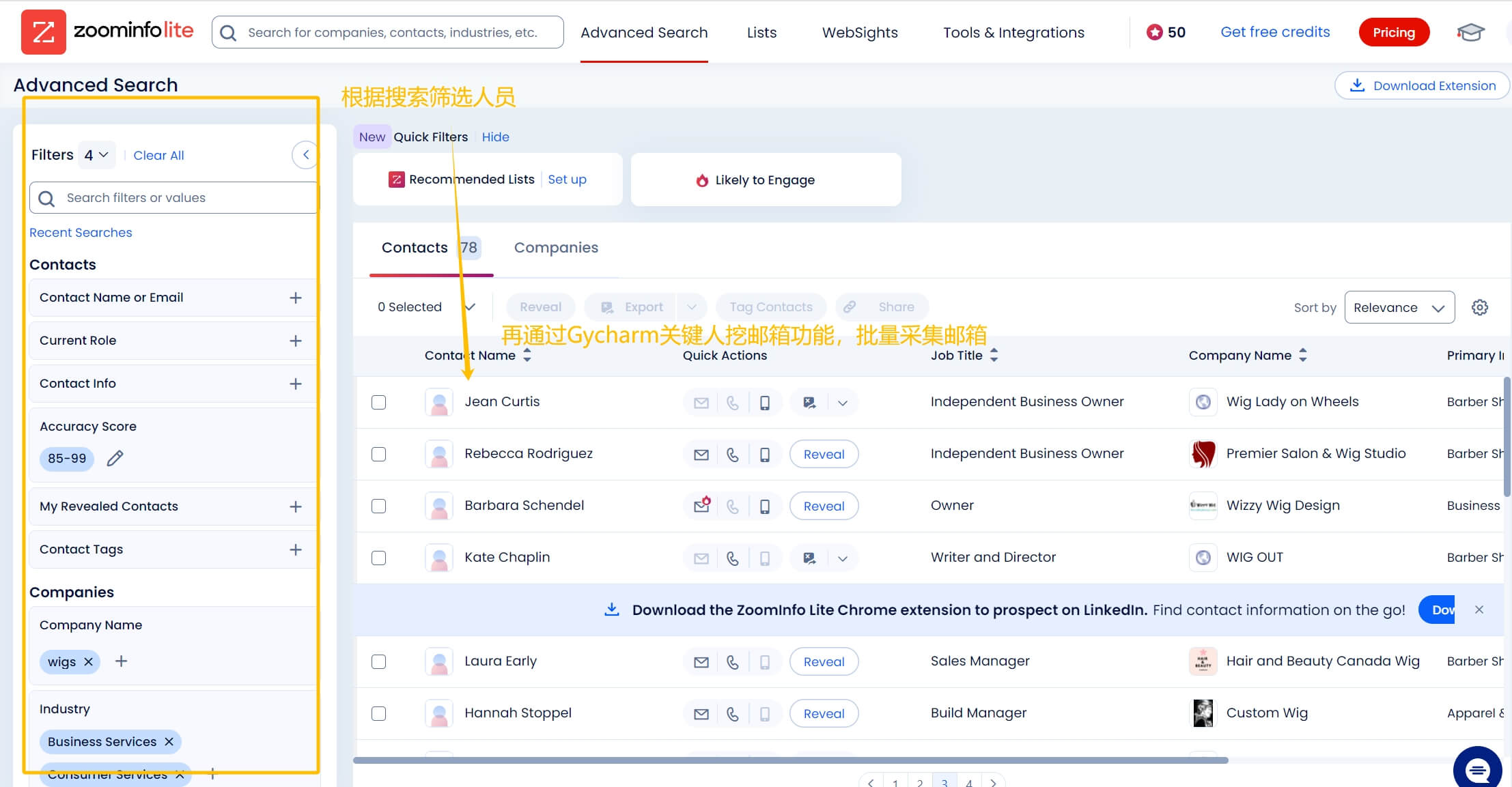Click the top company search field
The width and height of the screenshot is (1512, 787).
(x=388, y=32)
